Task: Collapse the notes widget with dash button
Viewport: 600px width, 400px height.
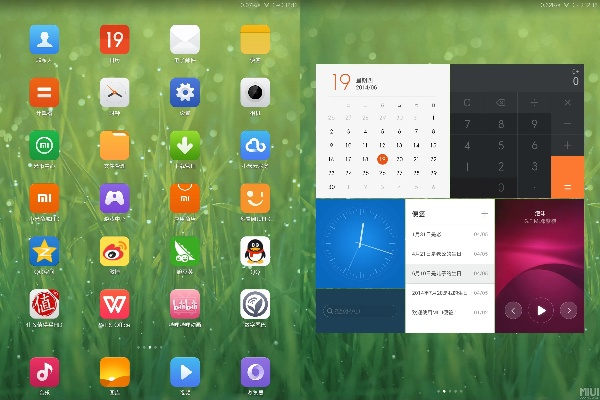Action: (485, 213)
